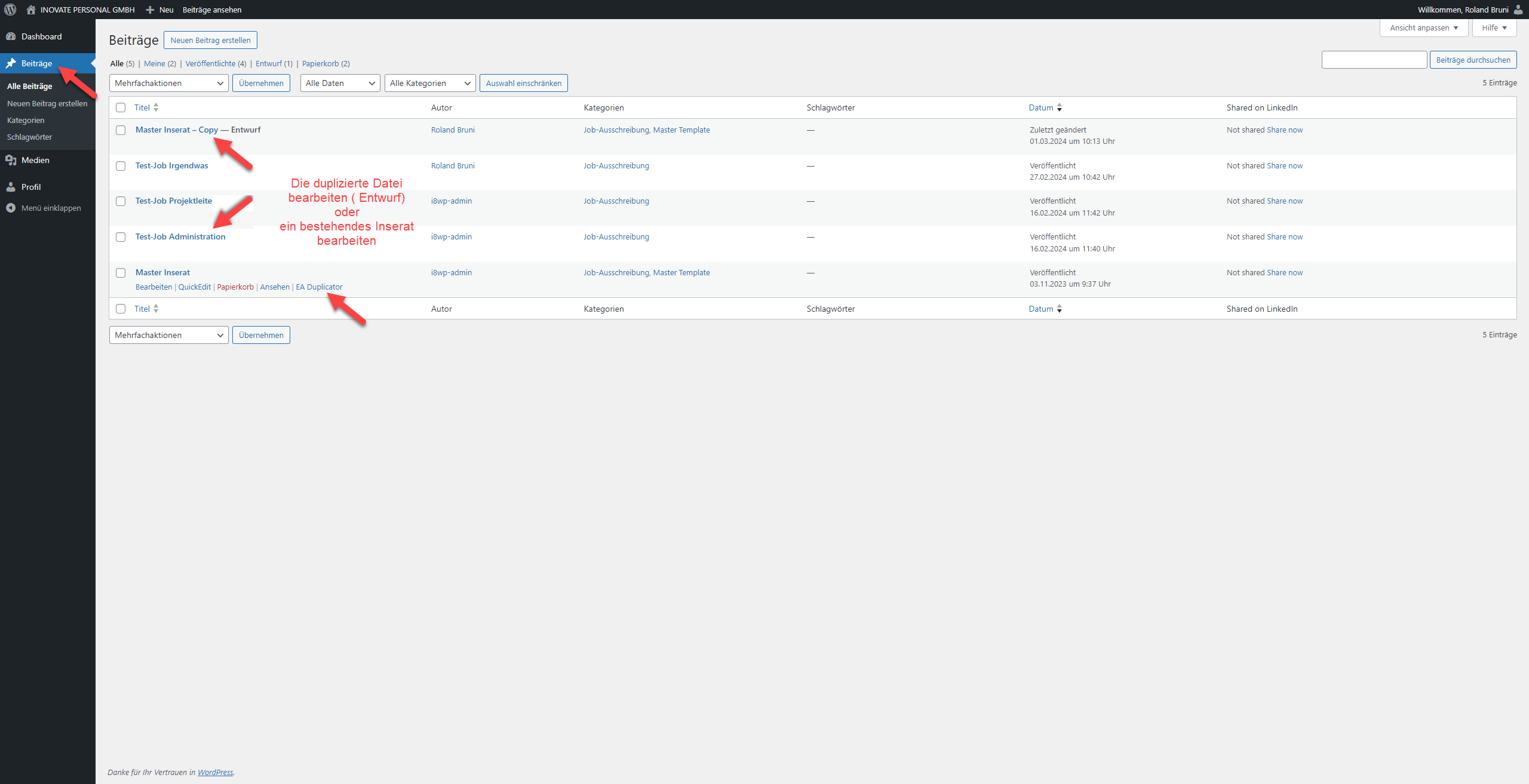Click the Medien sidebar icon
Viewport: 1529px width, 784px height.
[x=11, y=160]
